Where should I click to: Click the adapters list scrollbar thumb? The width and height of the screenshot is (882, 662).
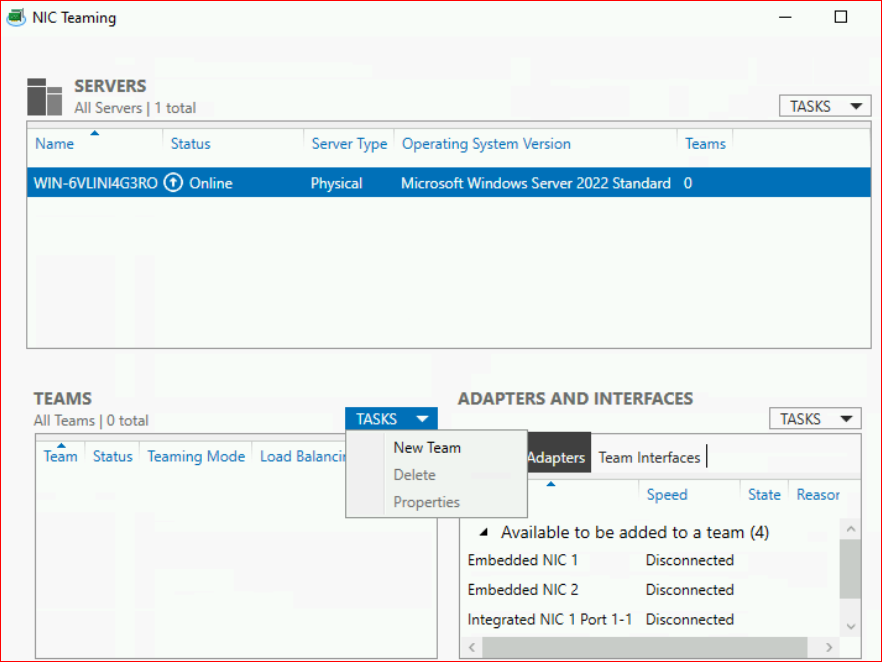click(850, 568)
